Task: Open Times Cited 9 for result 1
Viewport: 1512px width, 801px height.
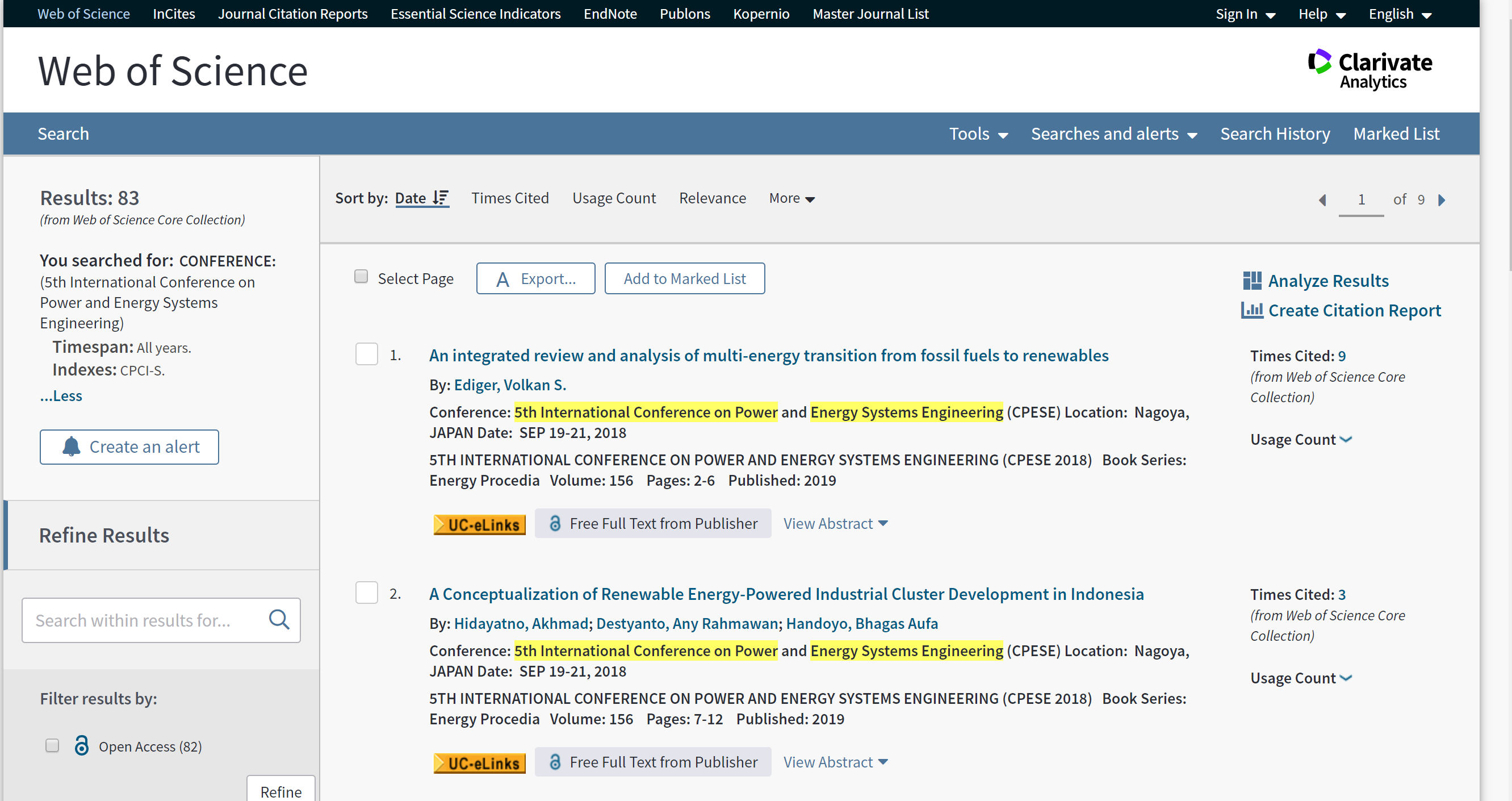Action: (x=1341, y=356)
